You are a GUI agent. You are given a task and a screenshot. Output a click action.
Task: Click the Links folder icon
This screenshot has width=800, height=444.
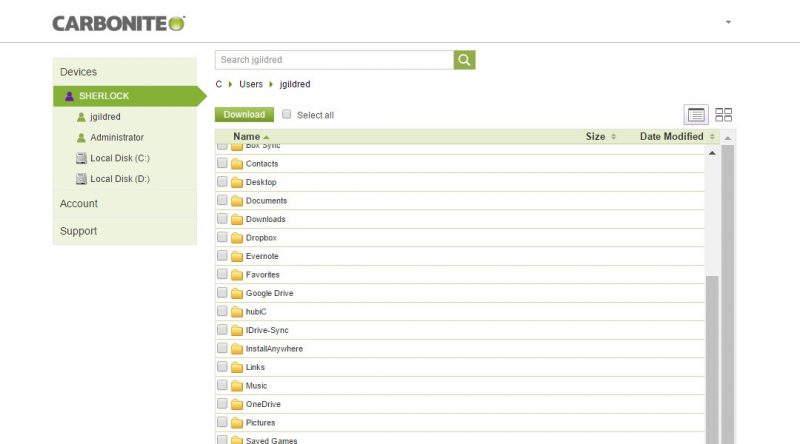[237, 367]
